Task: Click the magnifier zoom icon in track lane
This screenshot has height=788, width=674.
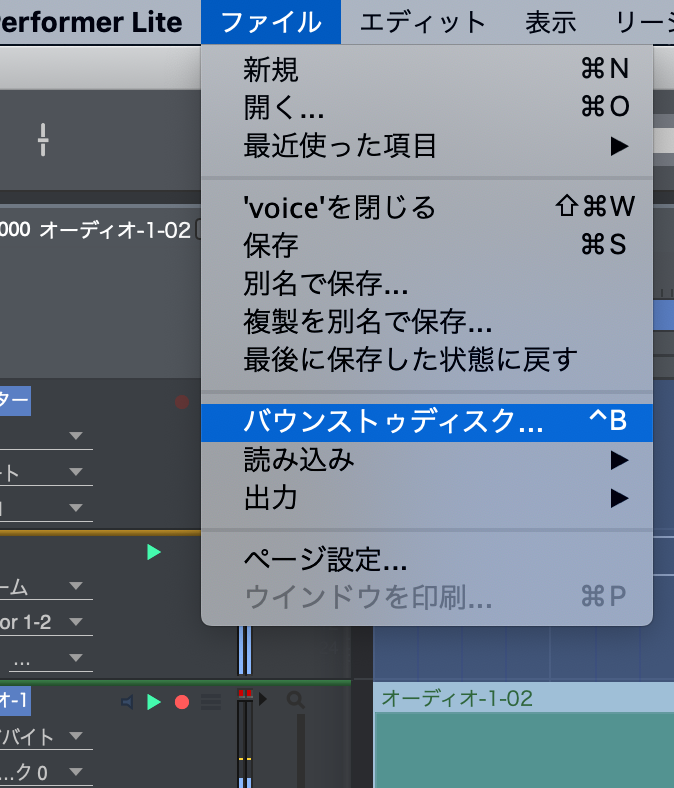Action: coord(296,700)
